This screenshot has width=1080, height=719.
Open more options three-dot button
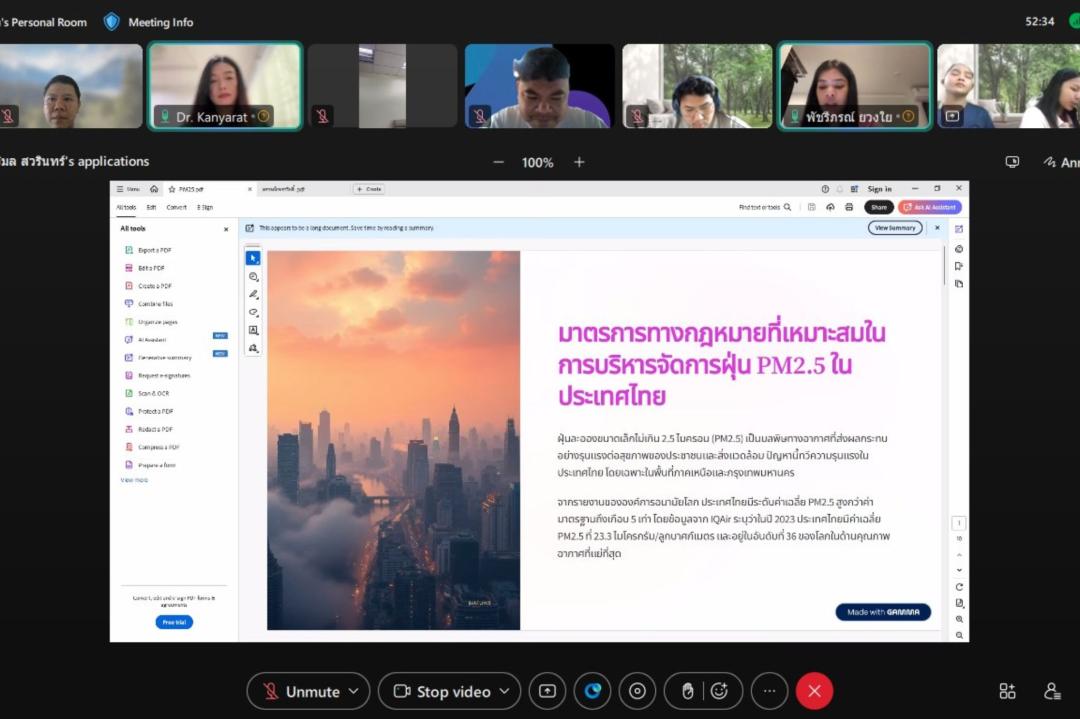769,691
